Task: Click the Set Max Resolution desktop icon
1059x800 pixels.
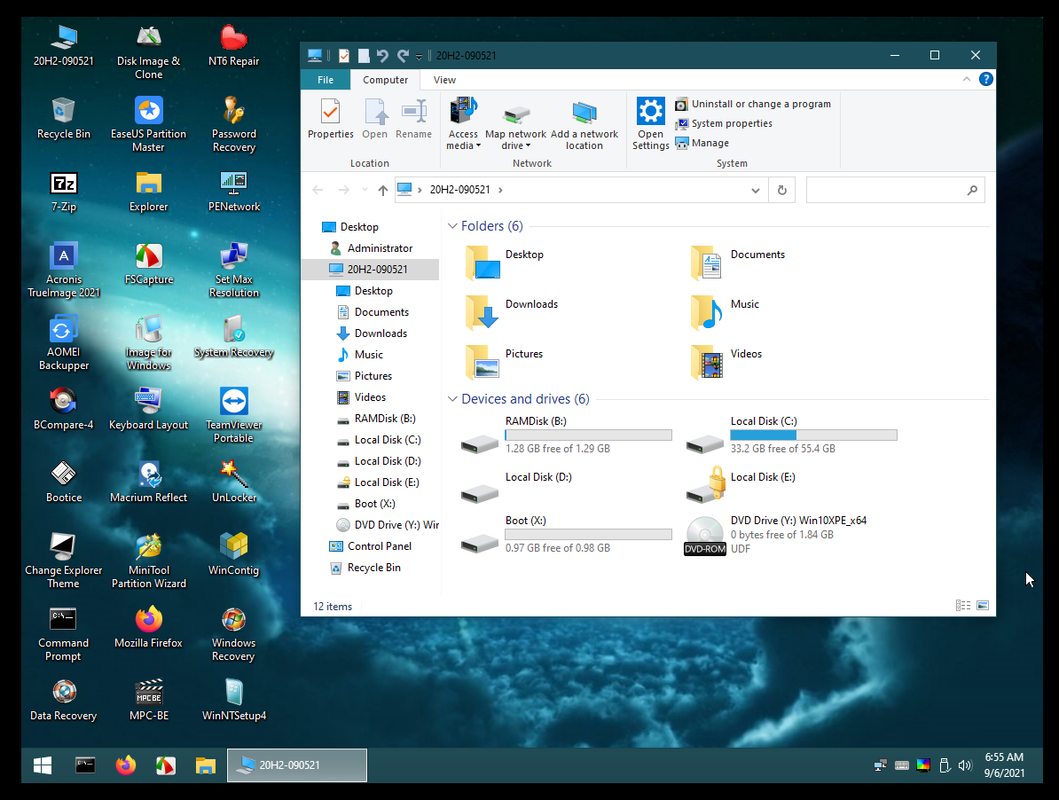Action: click(234, 270)
